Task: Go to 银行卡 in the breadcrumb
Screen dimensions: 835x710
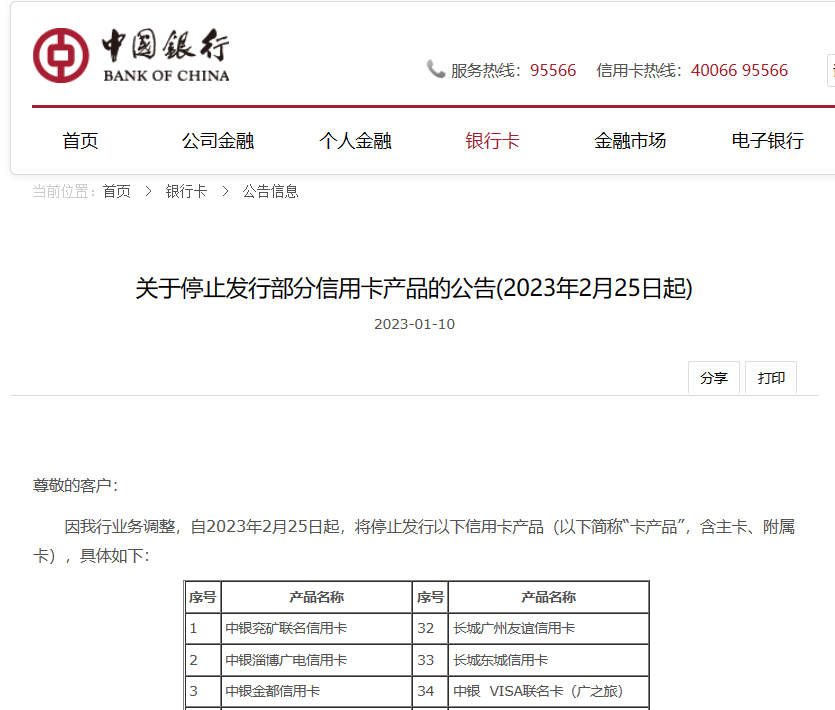Action: point(186,191)
